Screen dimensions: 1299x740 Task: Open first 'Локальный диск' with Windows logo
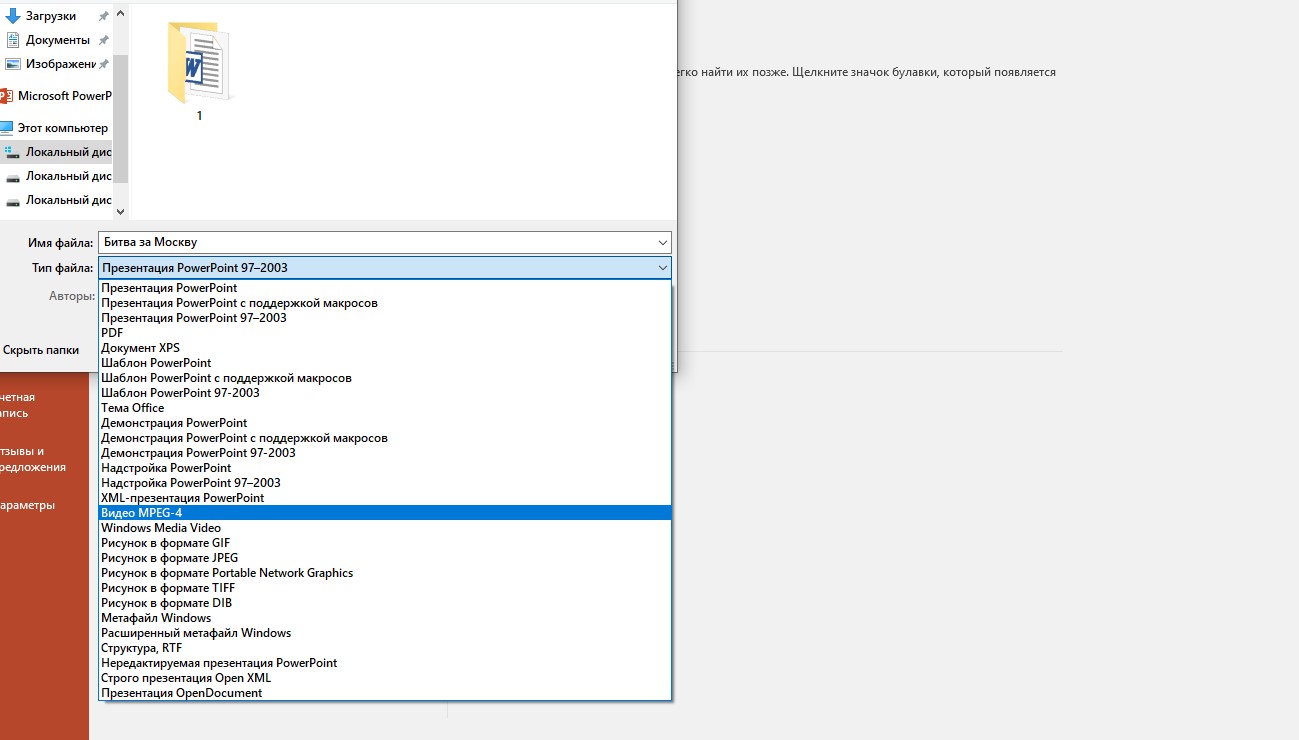click(x=57, y=152)
